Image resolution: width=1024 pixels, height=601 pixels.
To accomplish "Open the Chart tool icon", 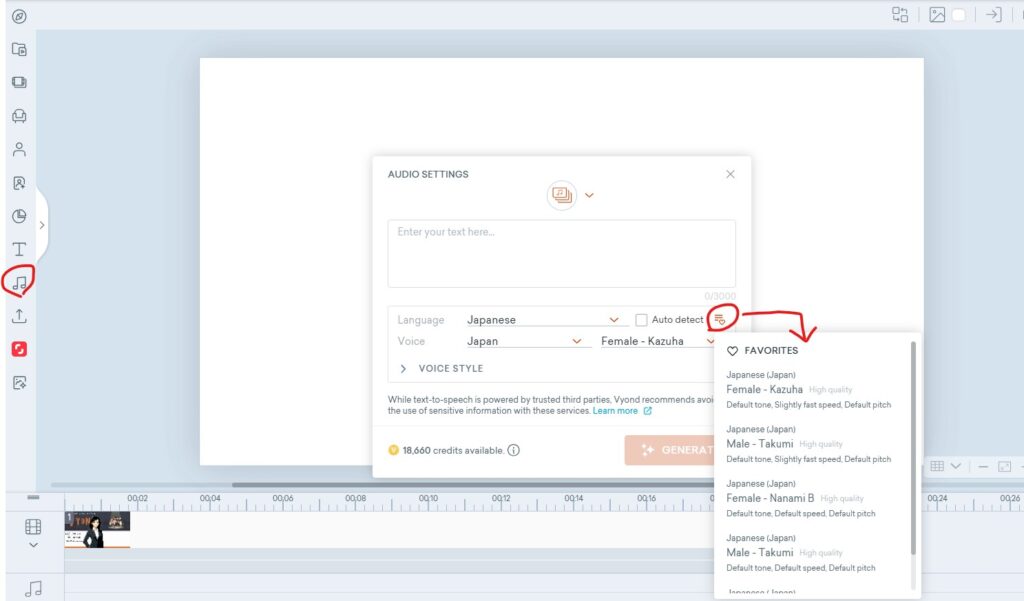I will [19, 216].
